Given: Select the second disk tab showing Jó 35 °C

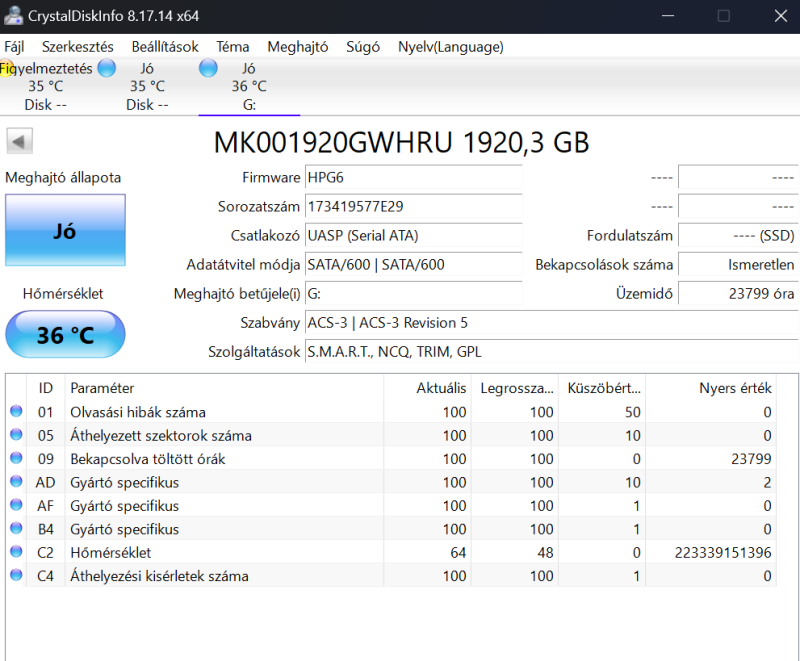Looking at the screenshot, I should coord(147,86).
